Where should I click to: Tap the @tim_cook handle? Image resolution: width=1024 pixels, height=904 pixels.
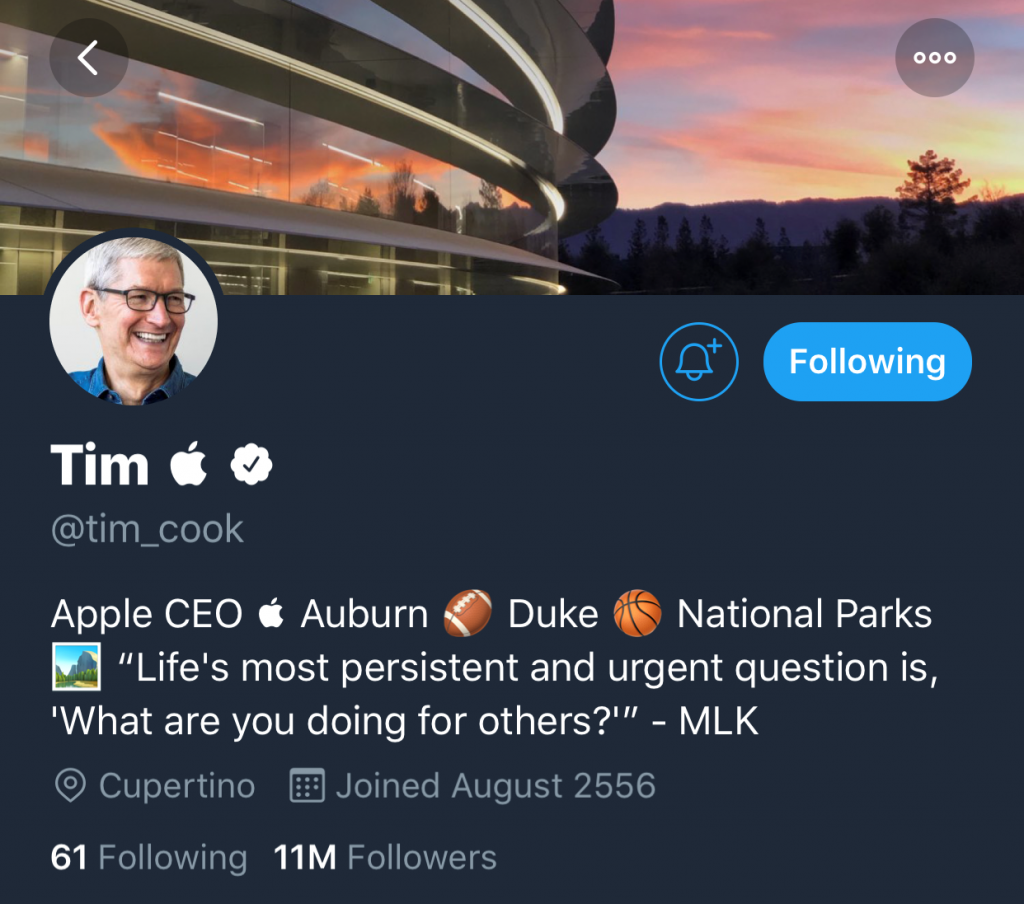click(146, 529)
